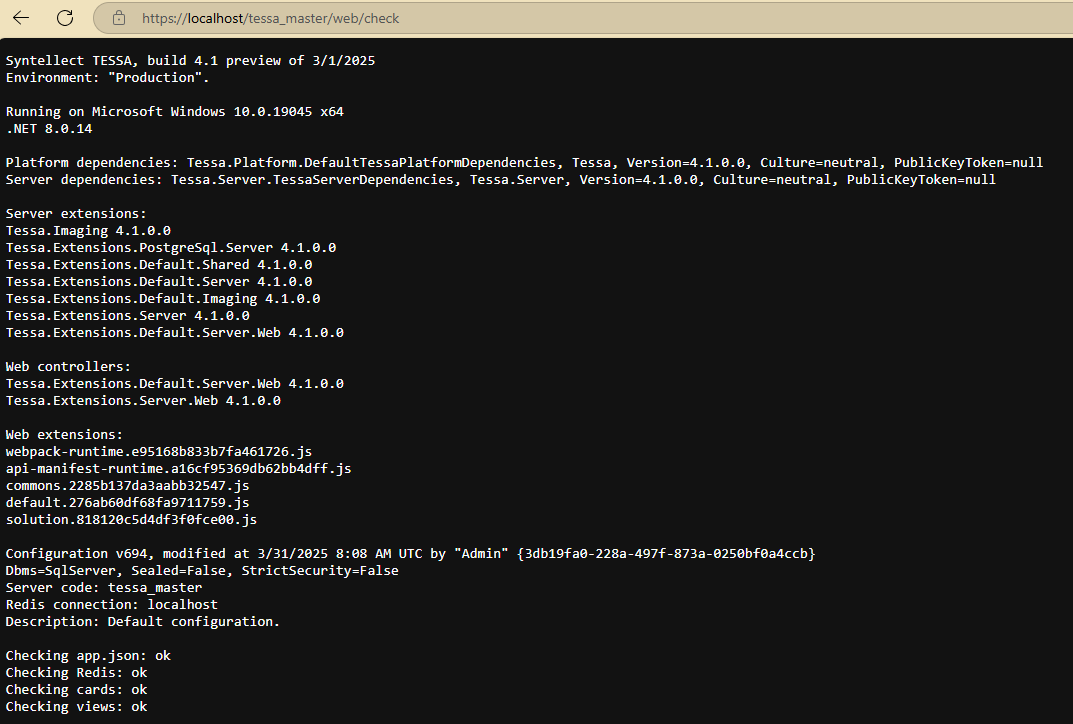Click the Tessa.Extensions.PostgreSql.Server entry

pos(170,248)
